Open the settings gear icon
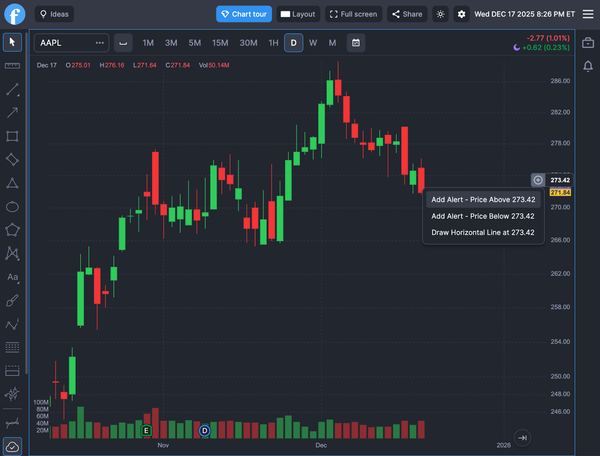Viewport: 600px width, 456px height. (461, 15)
